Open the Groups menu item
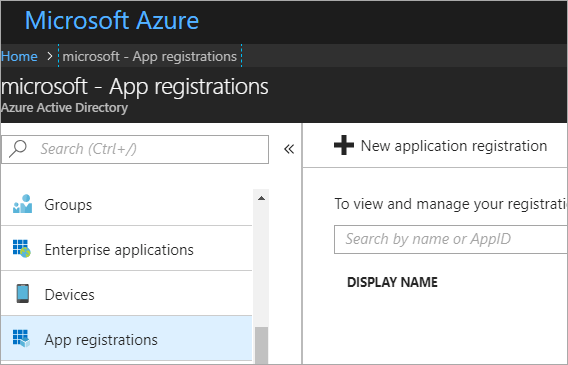This screenshot has width=568, height=365. point(126,204)
